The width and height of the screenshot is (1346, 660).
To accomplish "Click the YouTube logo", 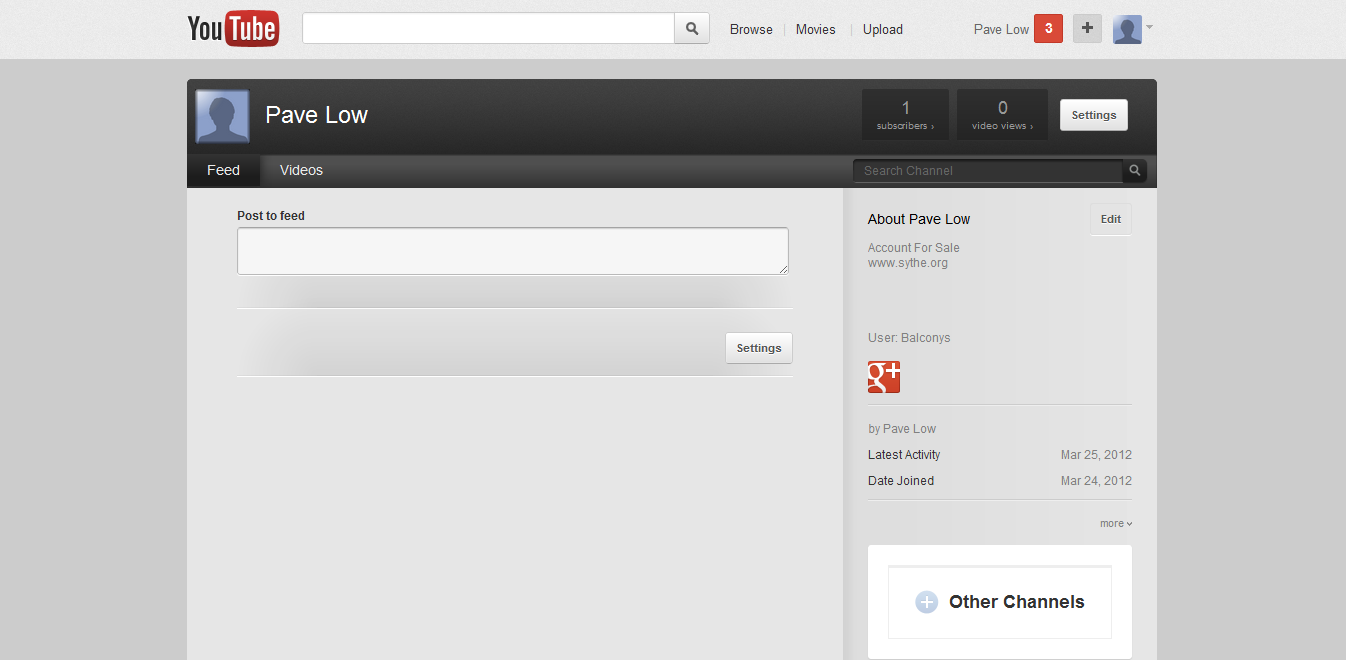I will 233,29.
